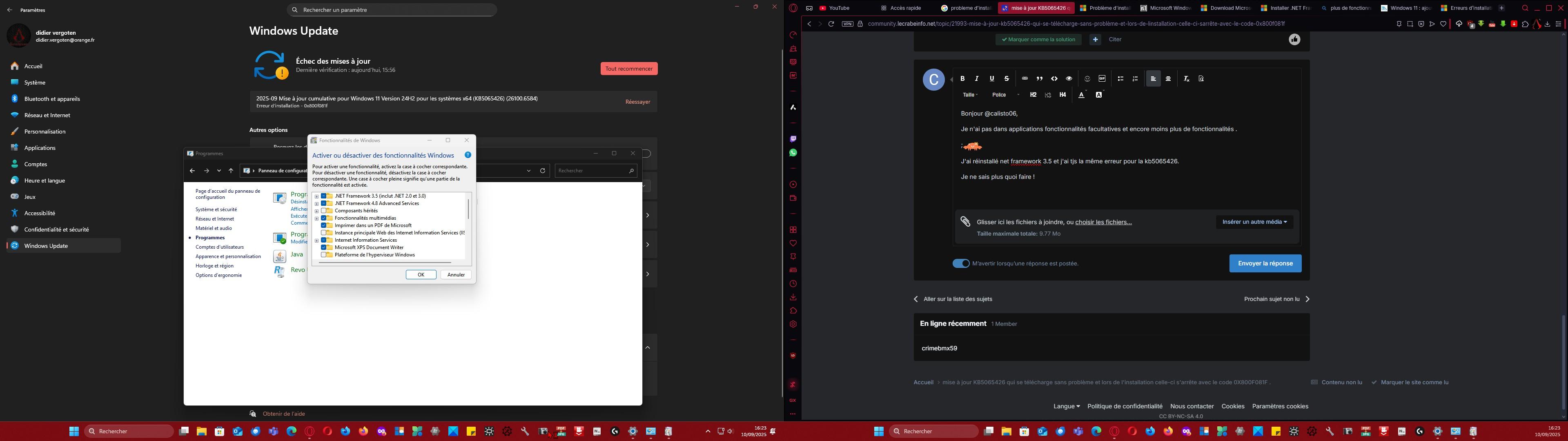
Task: Open the Taille font size dropdown
Action: point(970,94)
